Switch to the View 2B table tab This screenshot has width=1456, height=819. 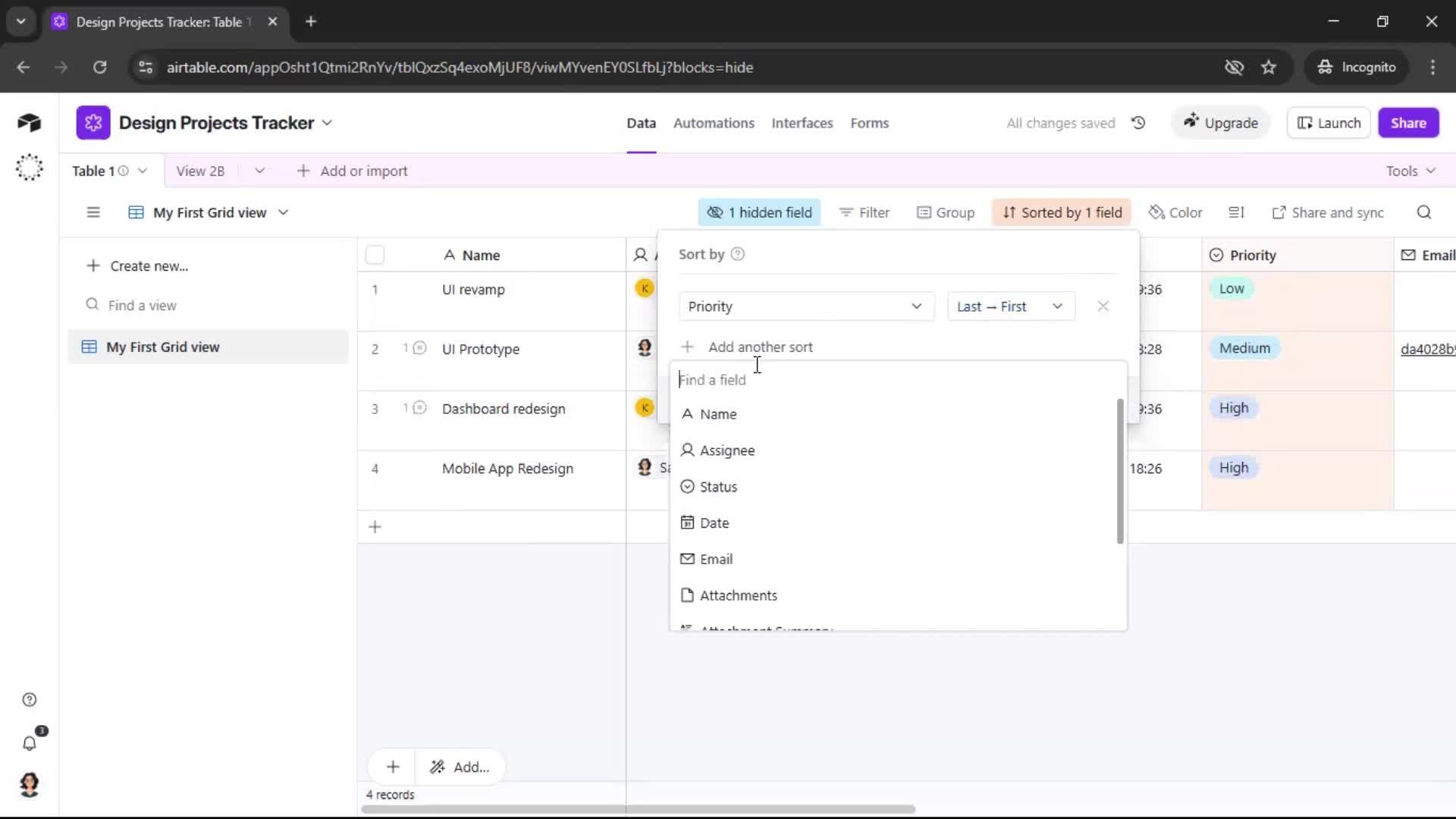[x=200, y=171]
